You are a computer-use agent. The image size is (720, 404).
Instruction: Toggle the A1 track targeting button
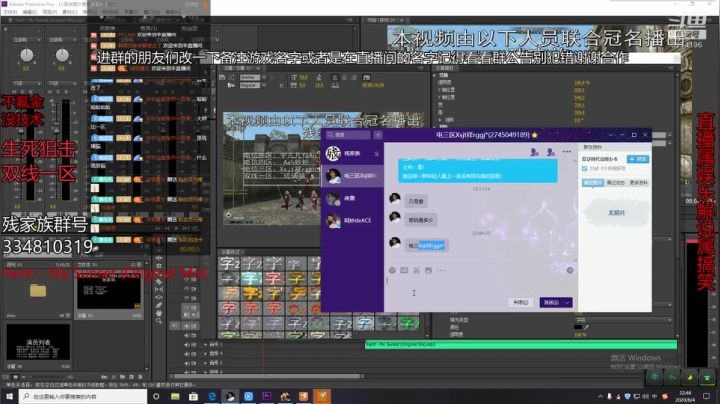tap(174, 325)
